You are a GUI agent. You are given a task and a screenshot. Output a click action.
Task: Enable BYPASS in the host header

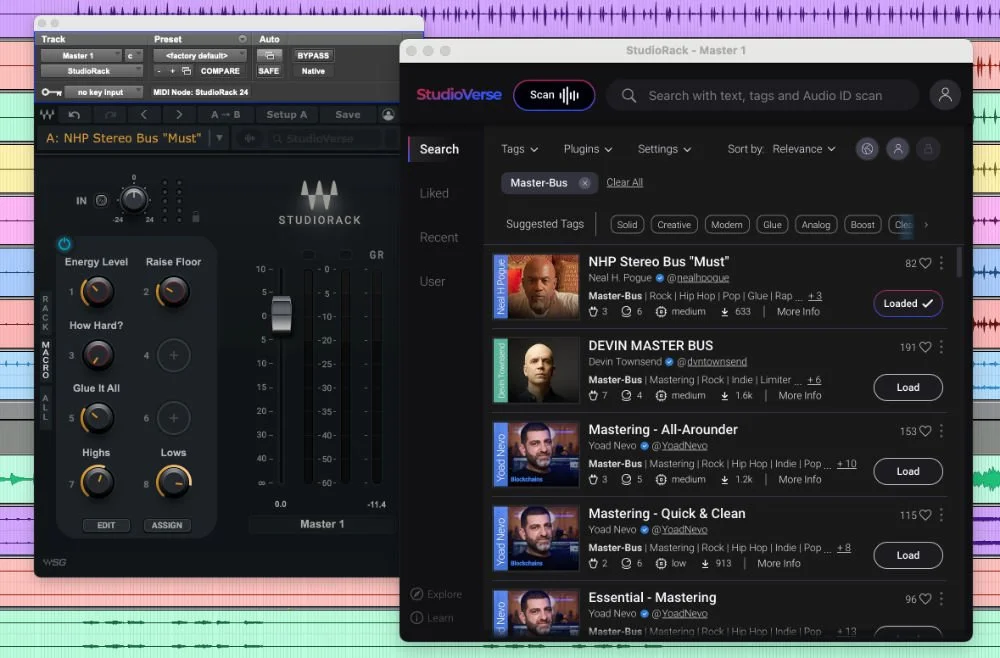313,55
